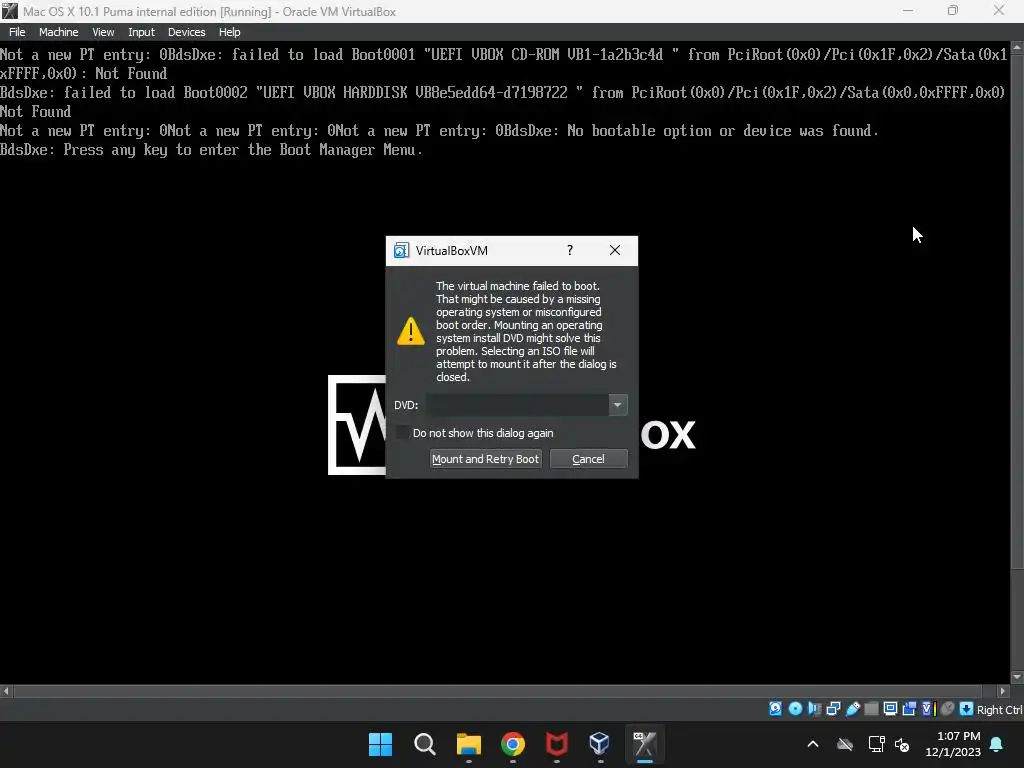Show hidden system tray icons
Image resolution: width=1024 pixels, height=768 pixels.
click(813, 744)
